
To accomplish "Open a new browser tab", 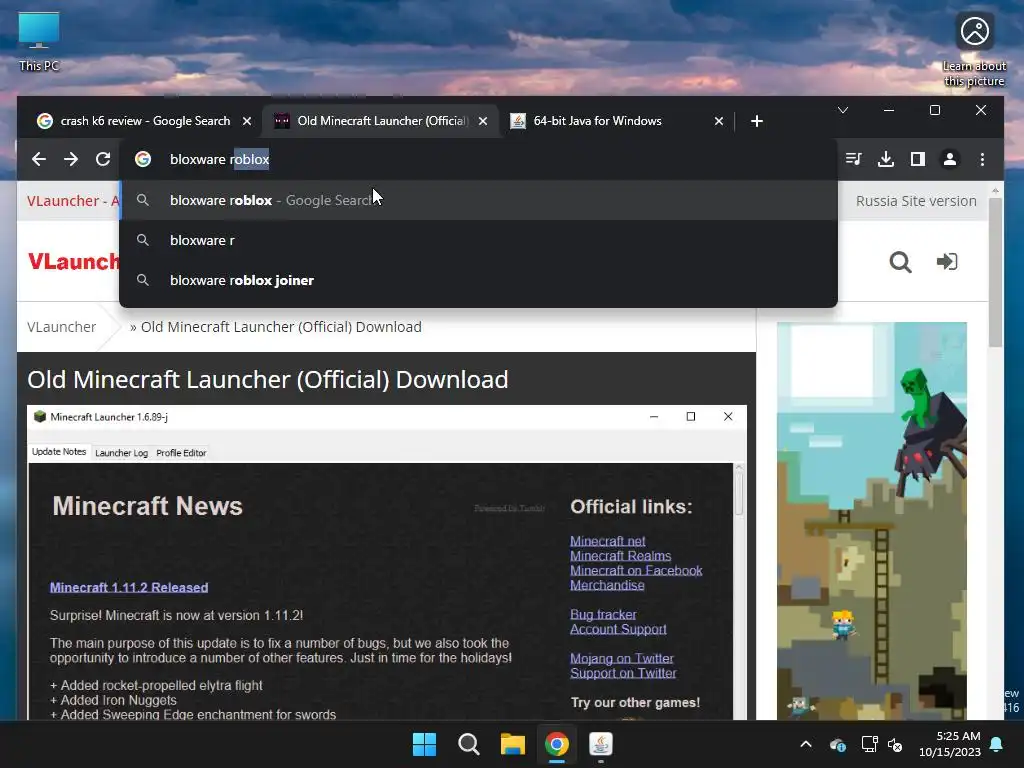I will 756,121.
